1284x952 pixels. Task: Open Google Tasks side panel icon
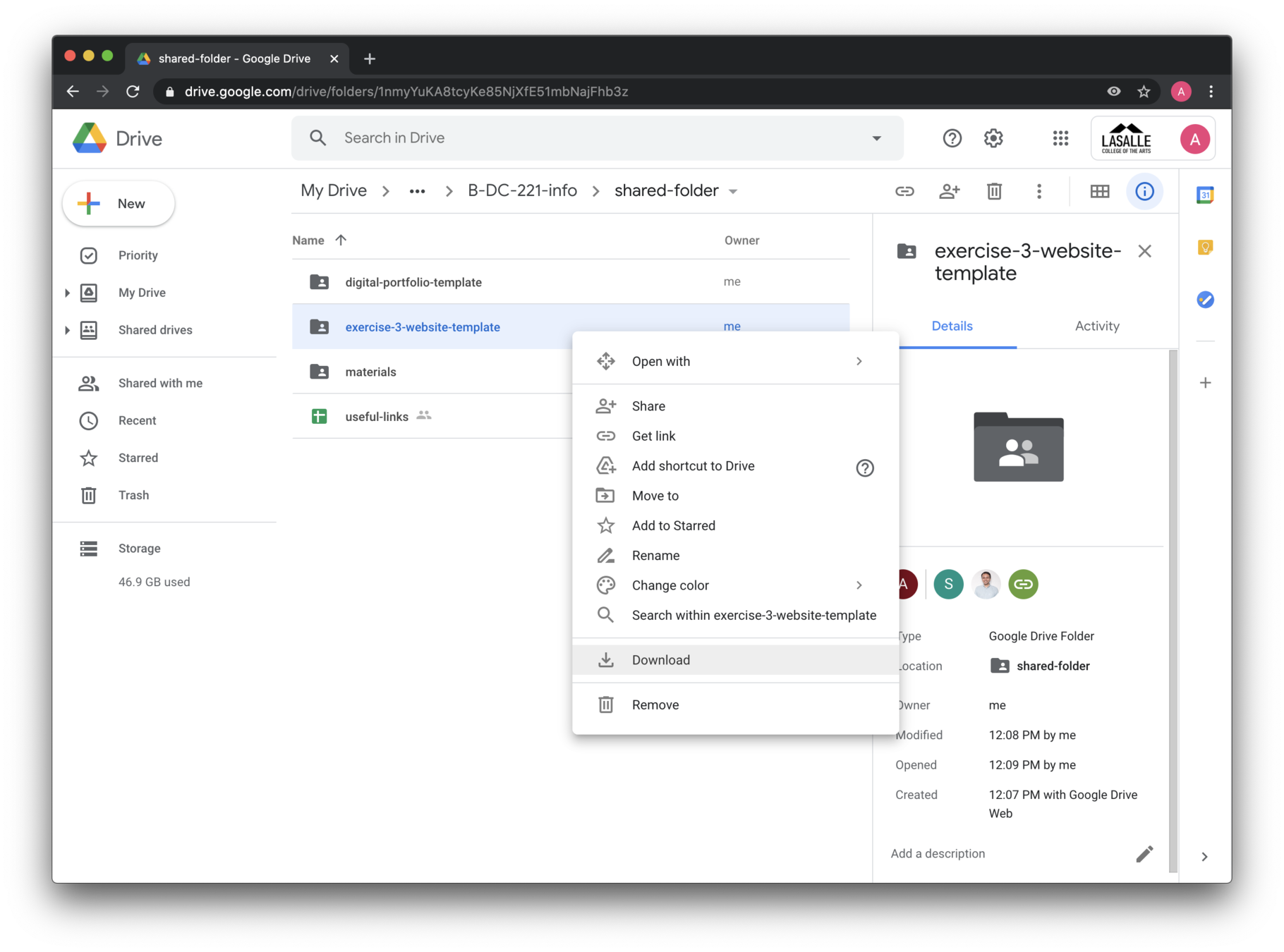click(1205, 300)
